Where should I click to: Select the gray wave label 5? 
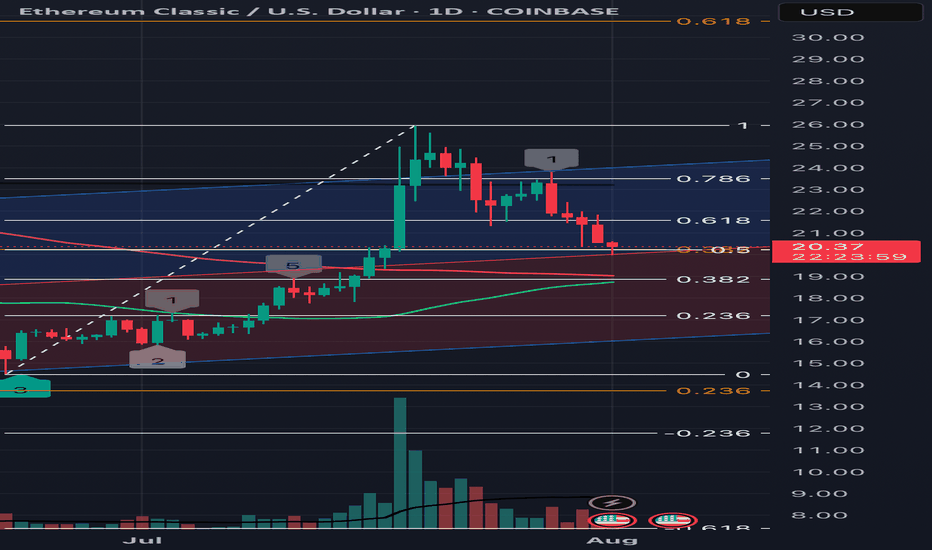[x=294, y=265]
